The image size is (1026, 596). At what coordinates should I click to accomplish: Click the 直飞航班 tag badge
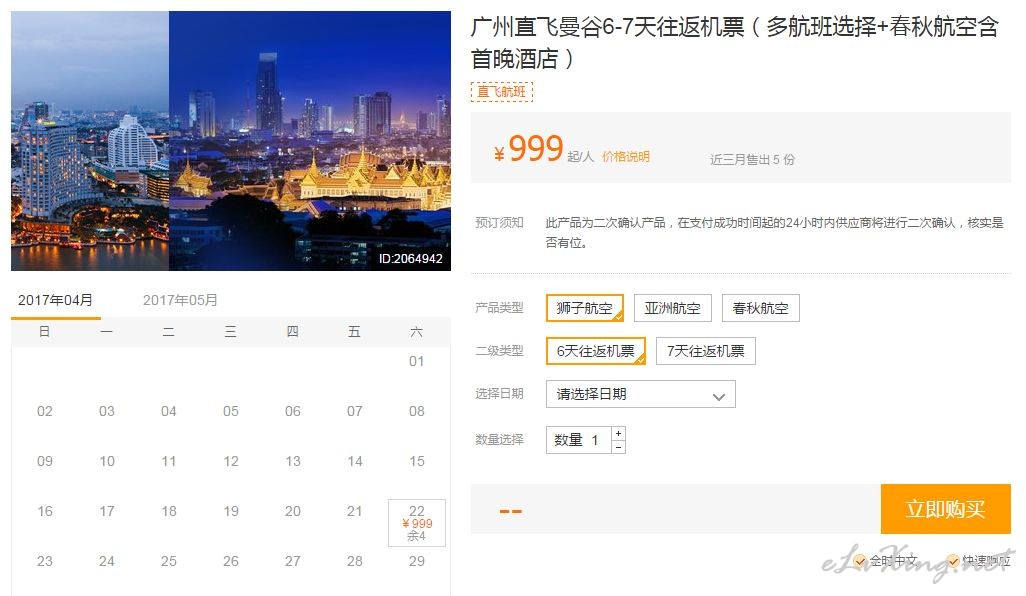coord(502,92)
